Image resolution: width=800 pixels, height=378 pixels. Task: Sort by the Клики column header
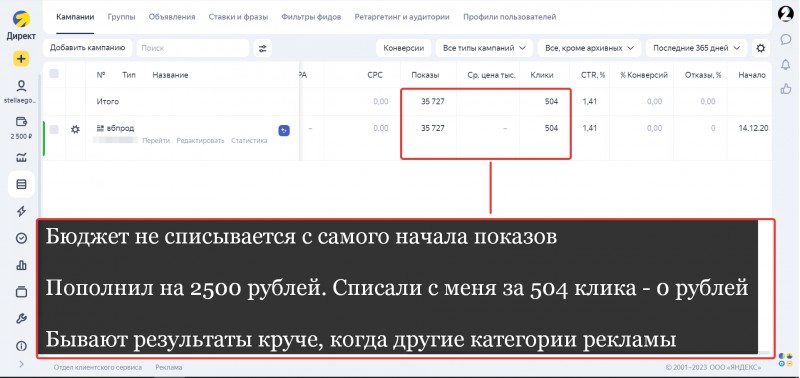[x=542, y=75]
